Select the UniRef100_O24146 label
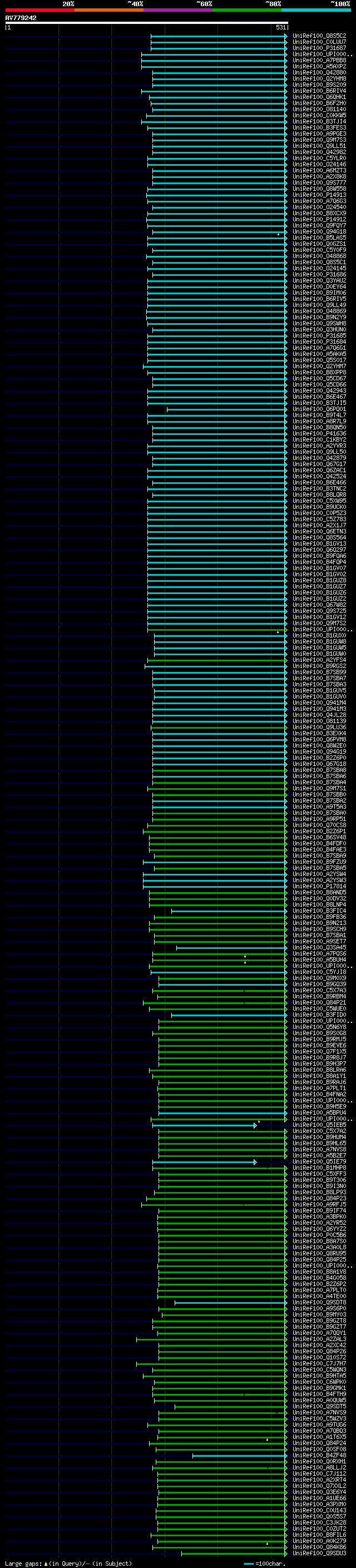The height and width of the screenshot is (1568, 356). pyautogui.click(x=319, y=164)
